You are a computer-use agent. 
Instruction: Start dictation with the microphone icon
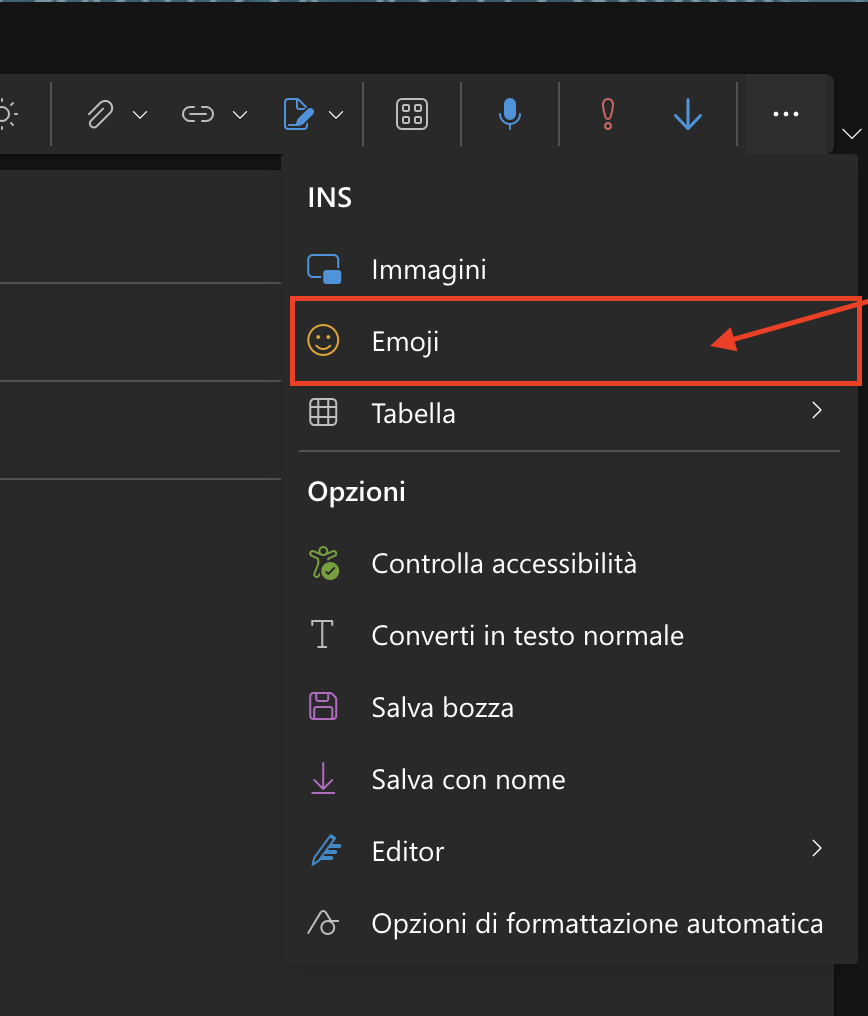510,113
